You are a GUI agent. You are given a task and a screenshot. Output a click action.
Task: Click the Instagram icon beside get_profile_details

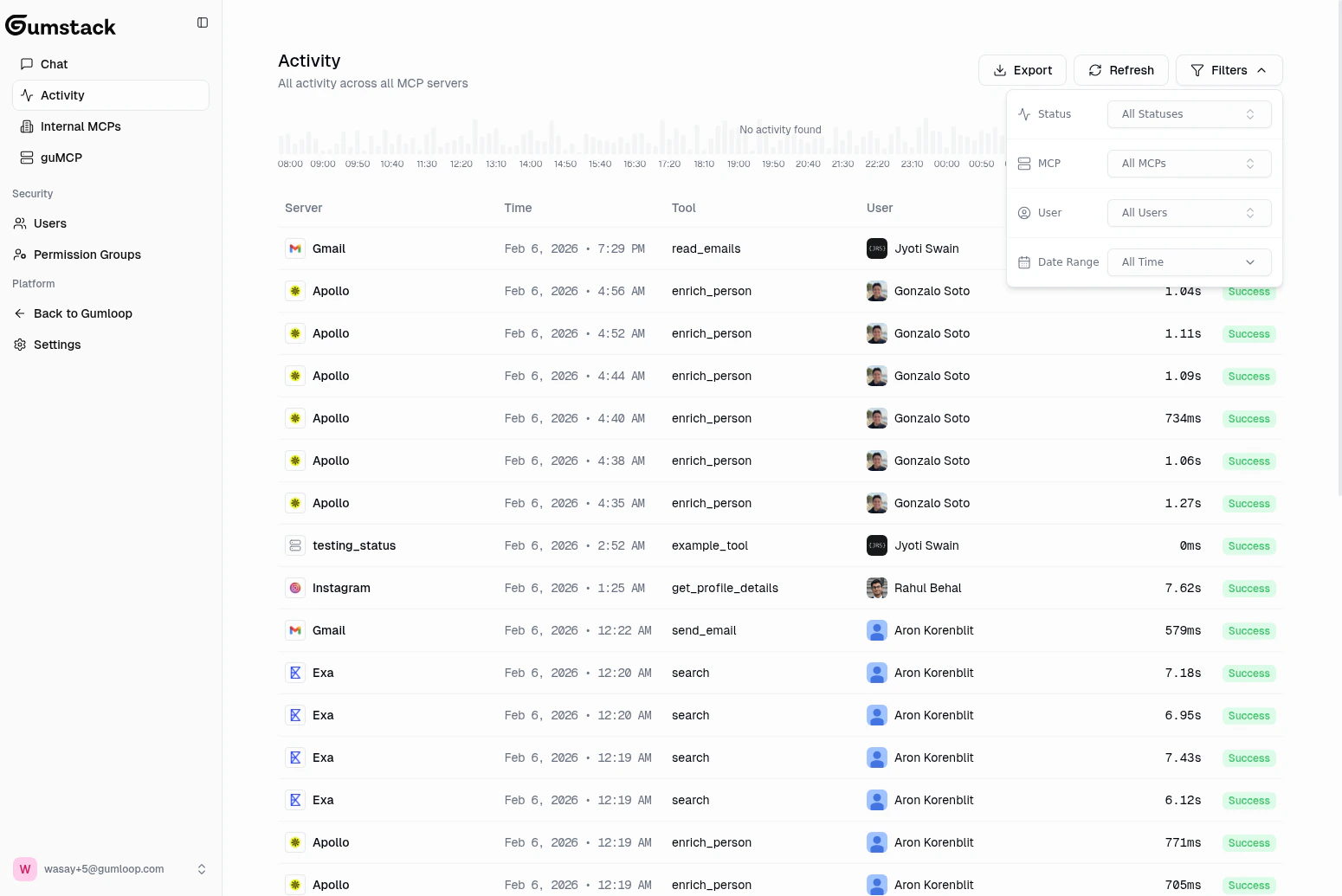(295, 588)
